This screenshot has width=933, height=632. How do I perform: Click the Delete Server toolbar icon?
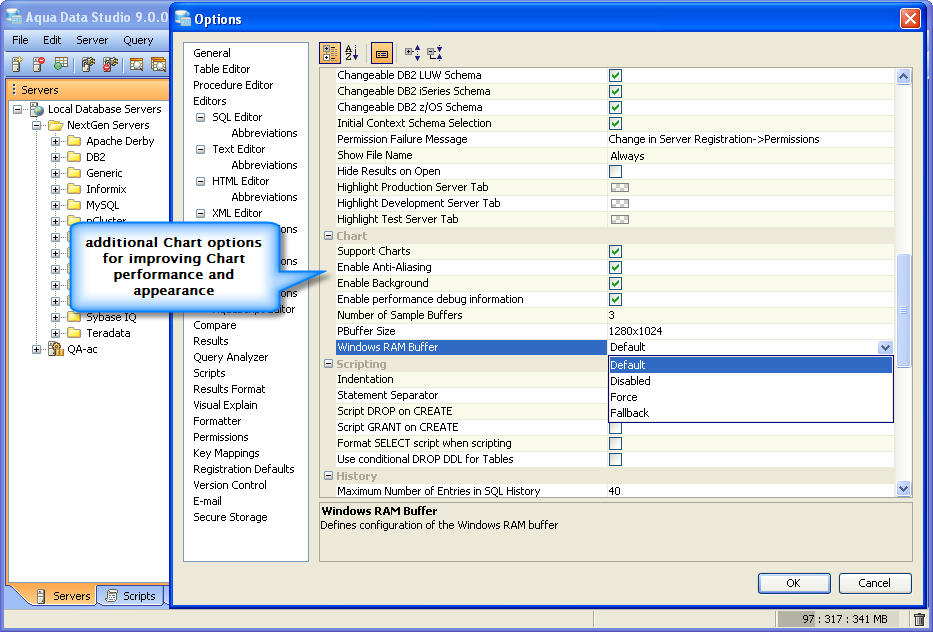[39, 64]
